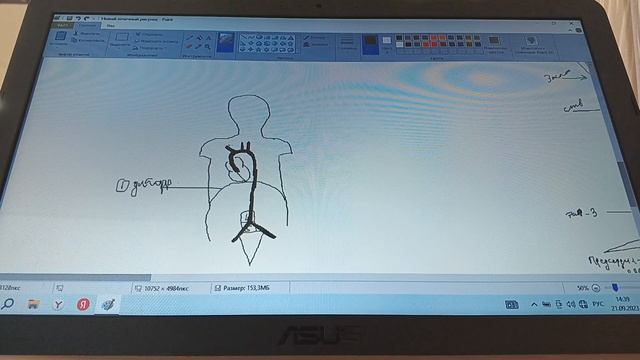This screenshot has height=360, width=640.
Task: Click the zoom out minus button
Action: pos(596,288)
